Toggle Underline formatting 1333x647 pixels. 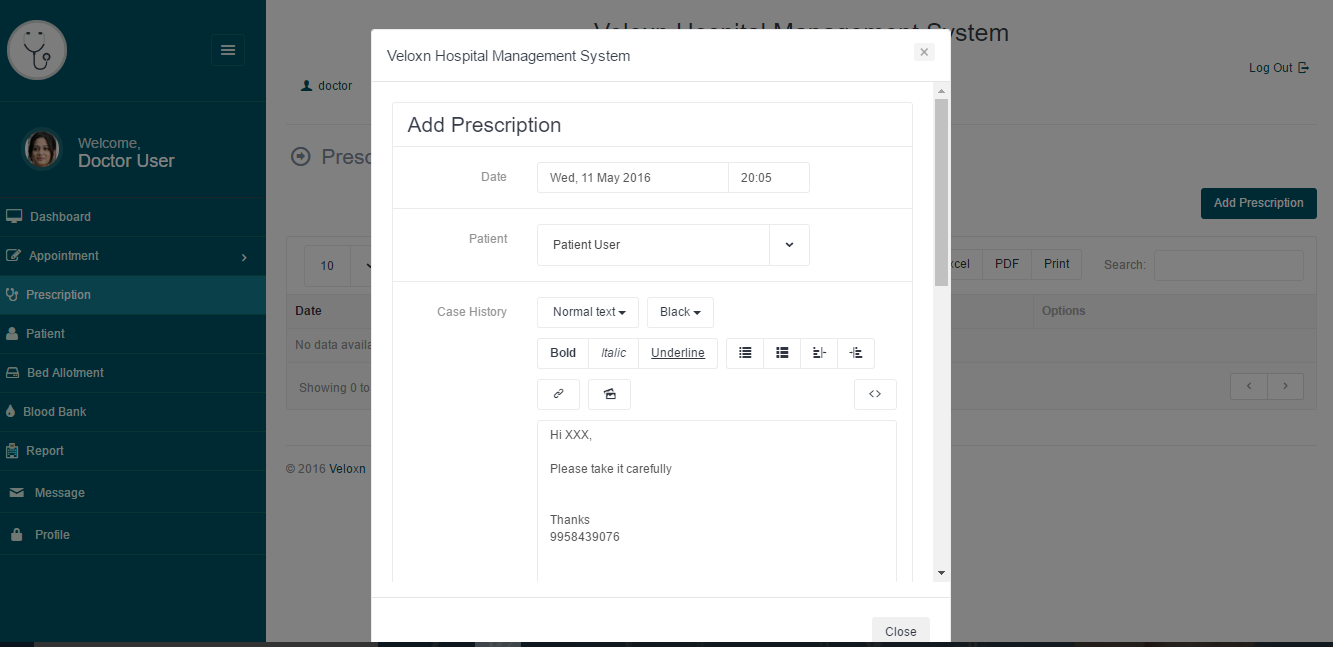(677, 353)
